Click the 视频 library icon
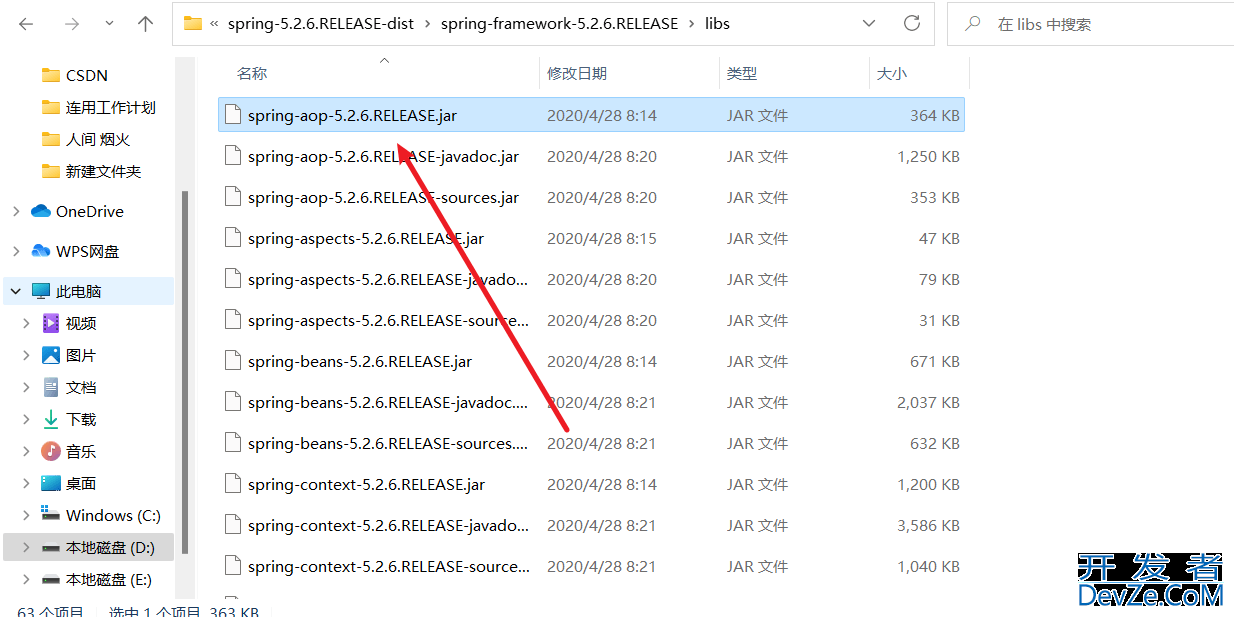This screenshot has height=617, width=1234. 51,323
